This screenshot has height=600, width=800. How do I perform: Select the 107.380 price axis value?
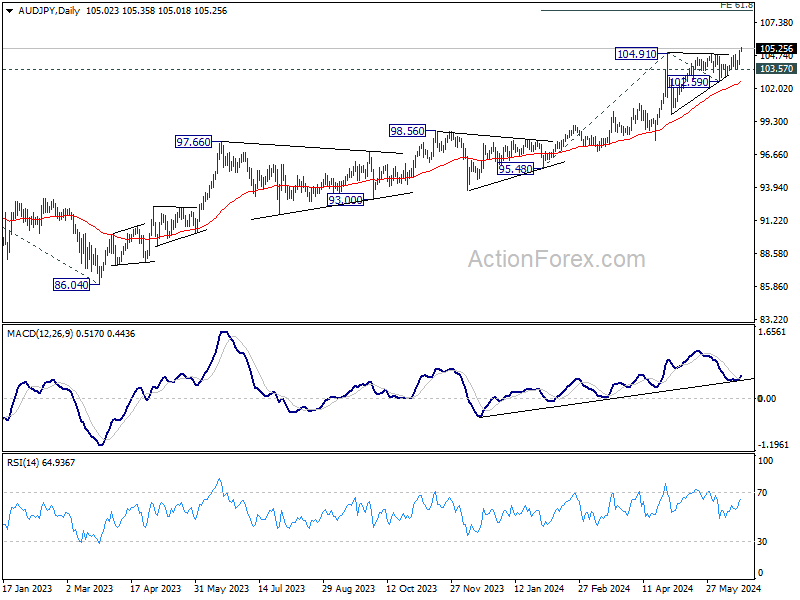[x=777, y=22]
